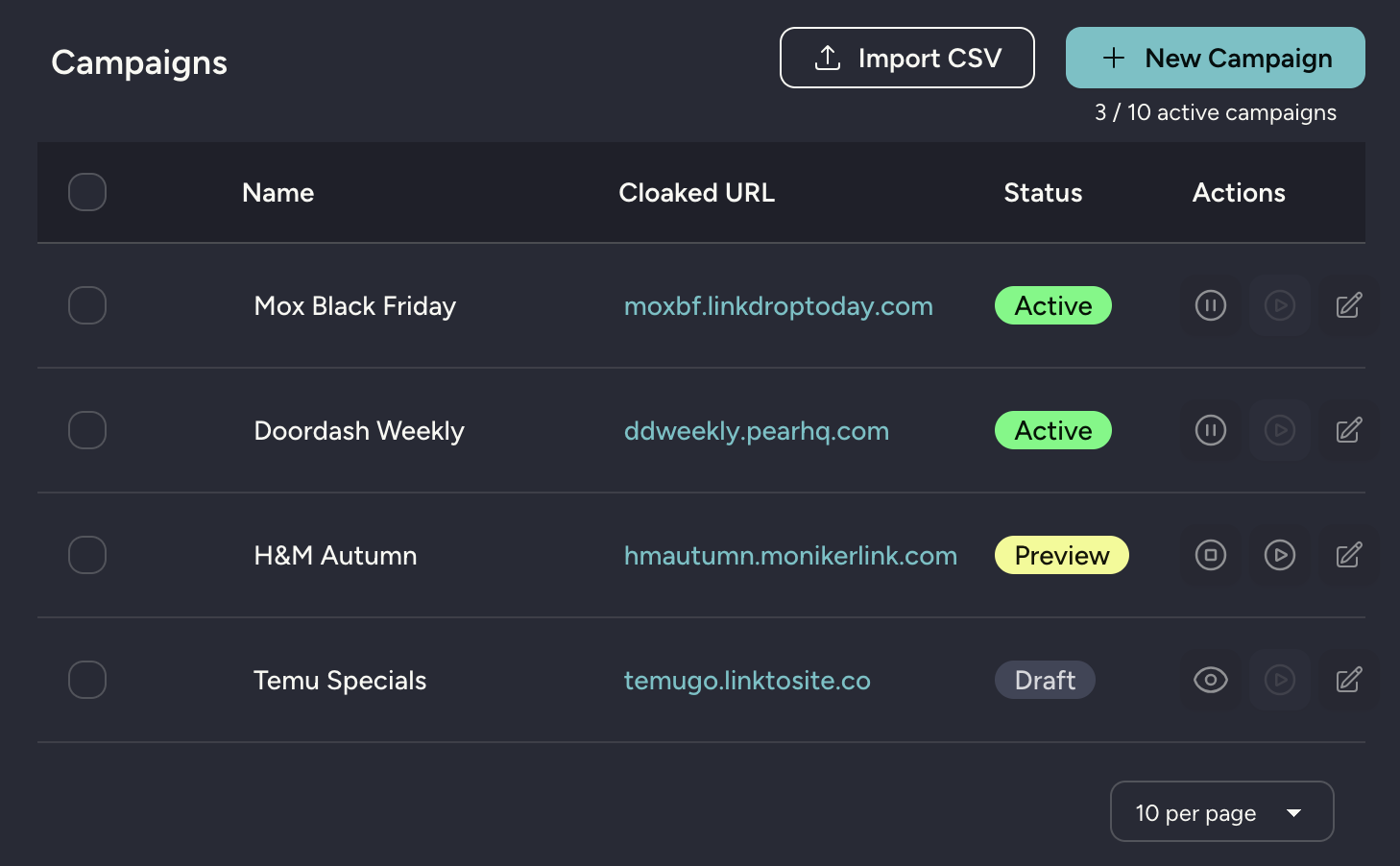The width and height of the screenshot is (1400, 866).
Task: Pause the Doordash Weekly campaign
Action: [x=1210, y=430]
